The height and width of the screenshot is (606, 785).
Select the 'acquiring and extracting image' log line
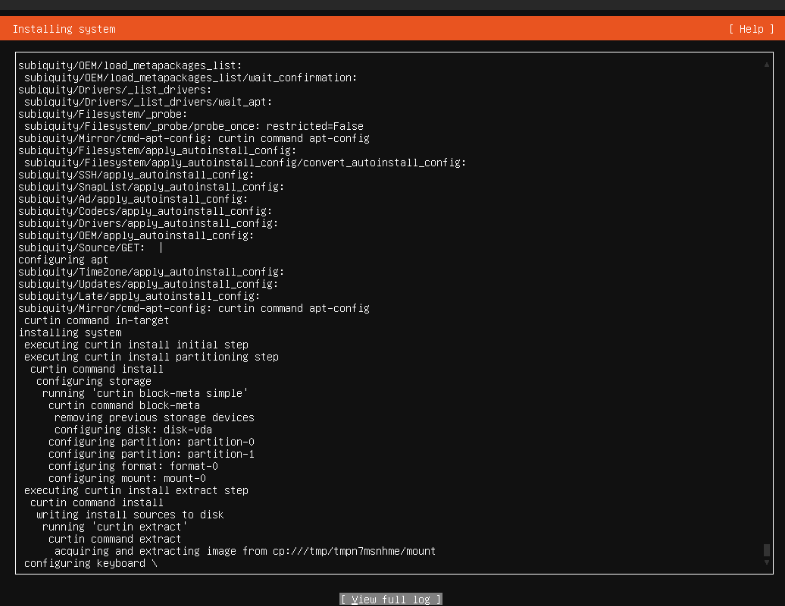click(245, 551)
